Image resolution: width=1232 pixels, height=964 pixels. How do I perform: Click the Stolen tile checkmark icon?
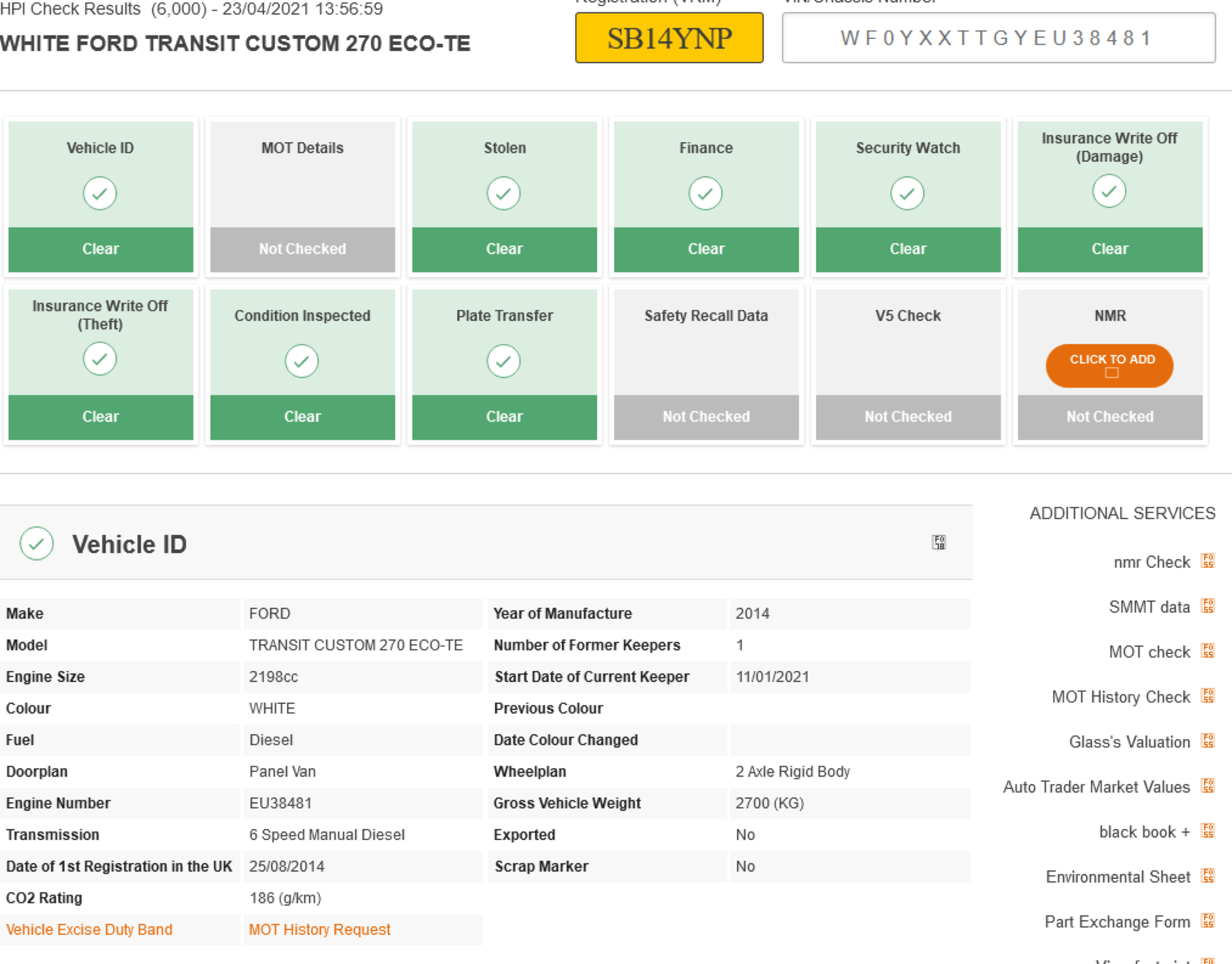(x=504, y=193)
